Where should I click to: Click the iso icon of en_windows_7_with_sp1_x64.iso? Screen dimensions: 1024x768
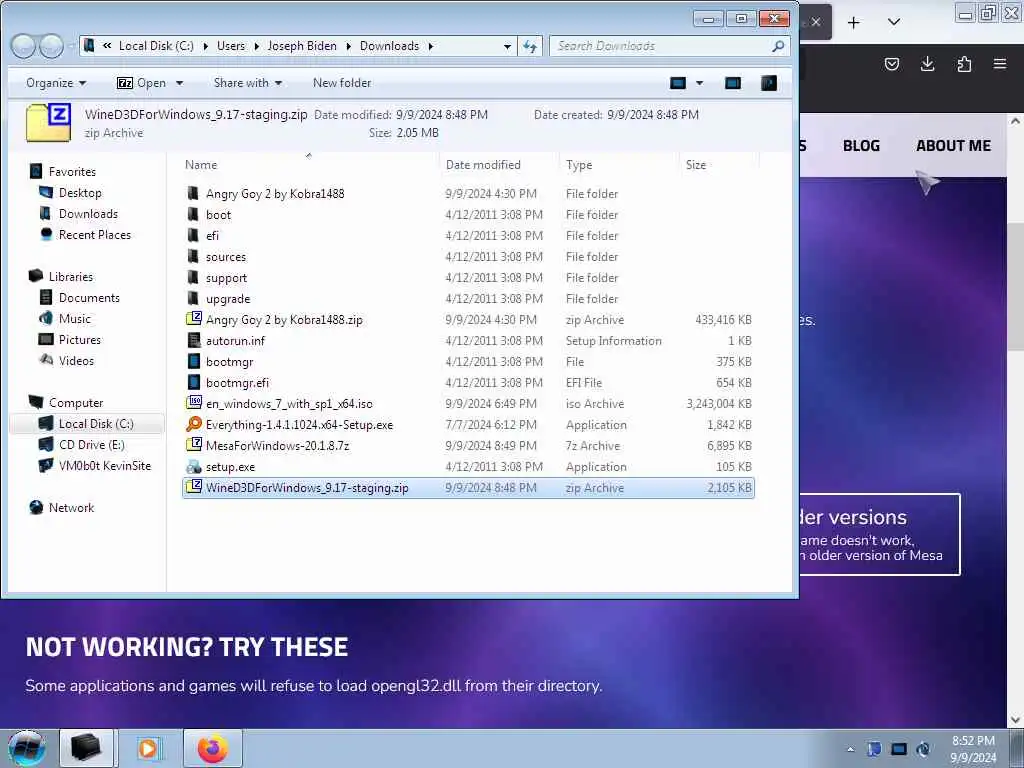coord(194,403)
